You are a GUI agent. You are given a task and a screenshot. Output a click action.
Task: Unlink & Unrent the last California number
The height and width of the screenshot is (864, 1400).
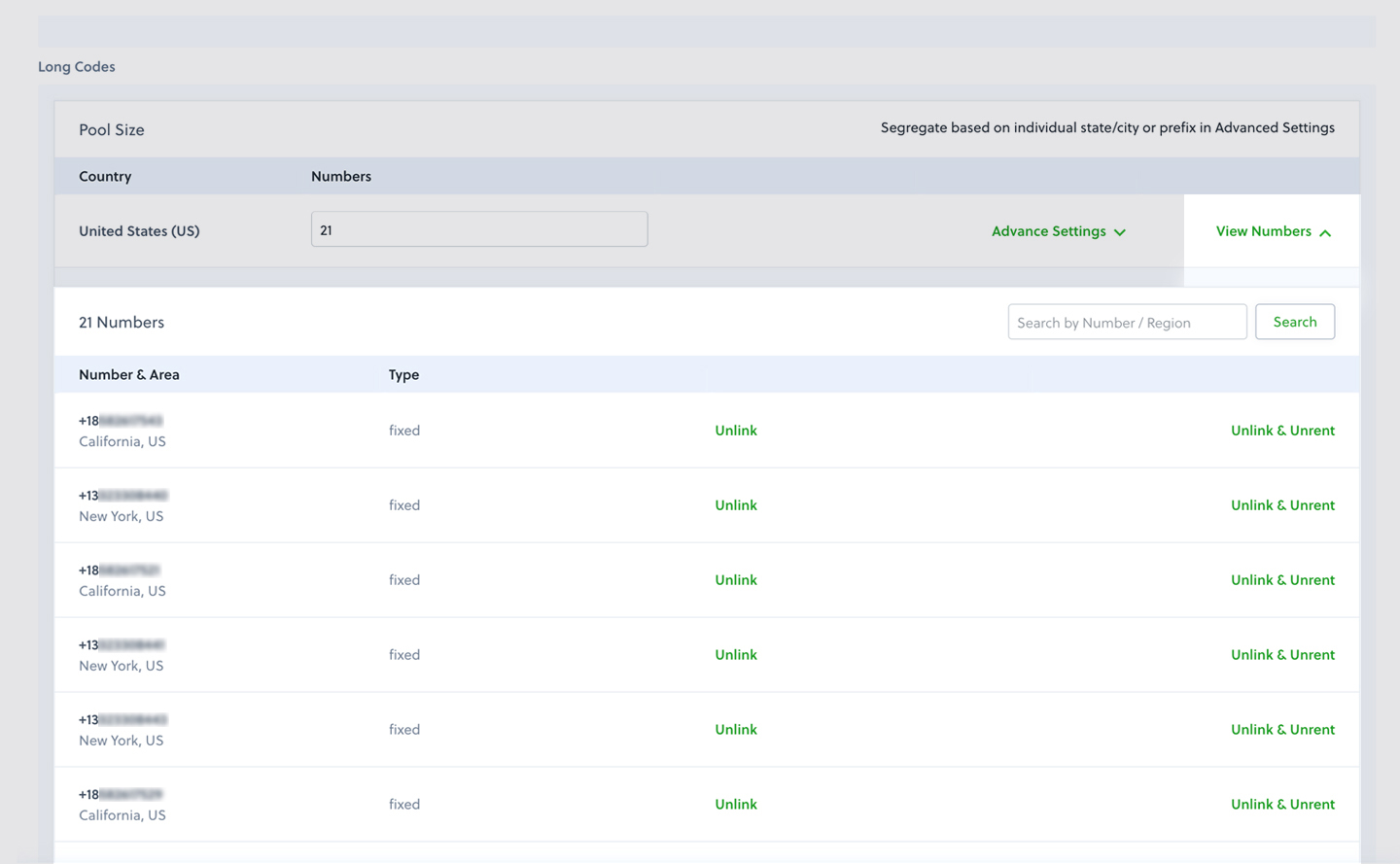coord(1282,805)
